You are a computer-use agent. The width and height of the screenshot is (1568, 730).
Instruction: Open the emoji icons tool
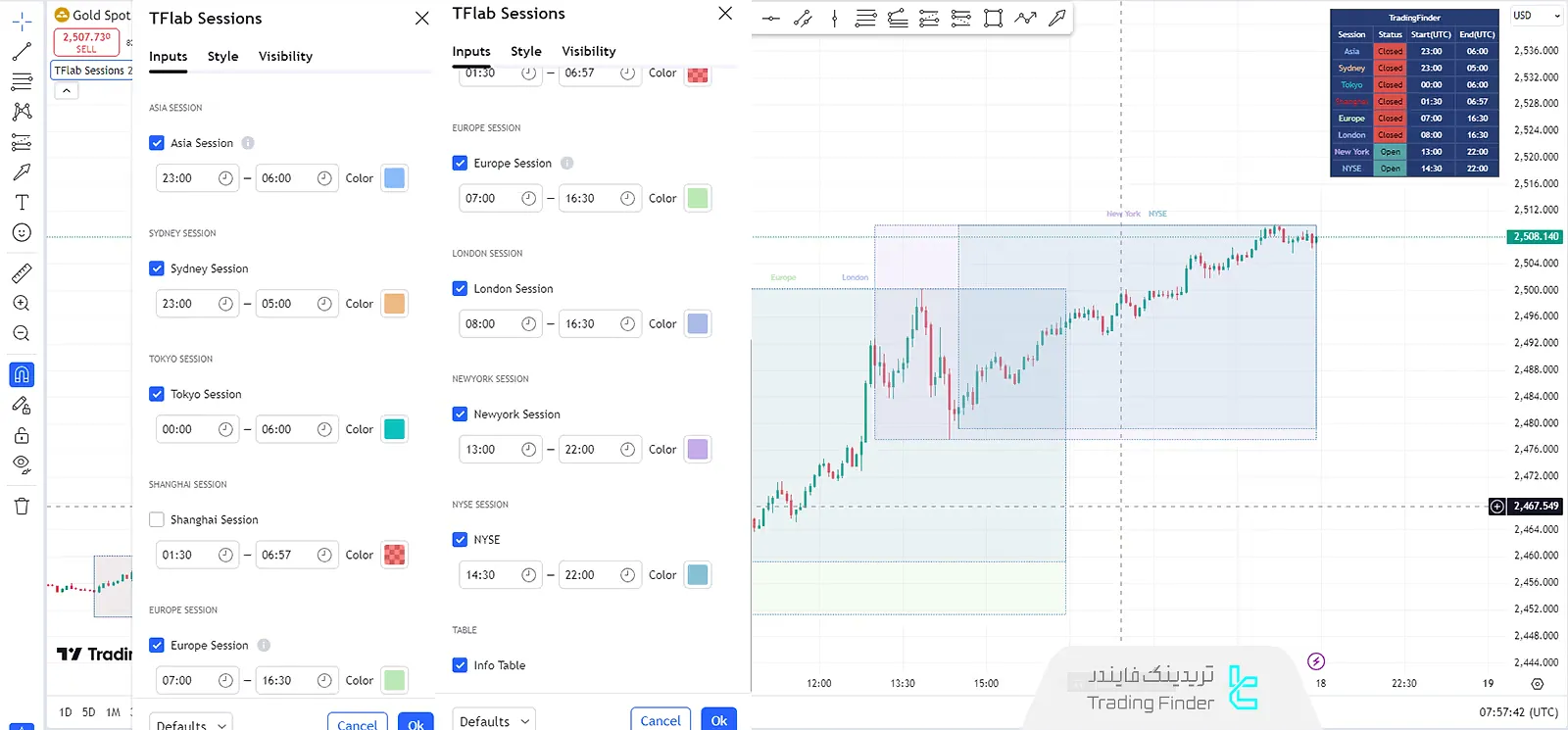click(22, 233)
